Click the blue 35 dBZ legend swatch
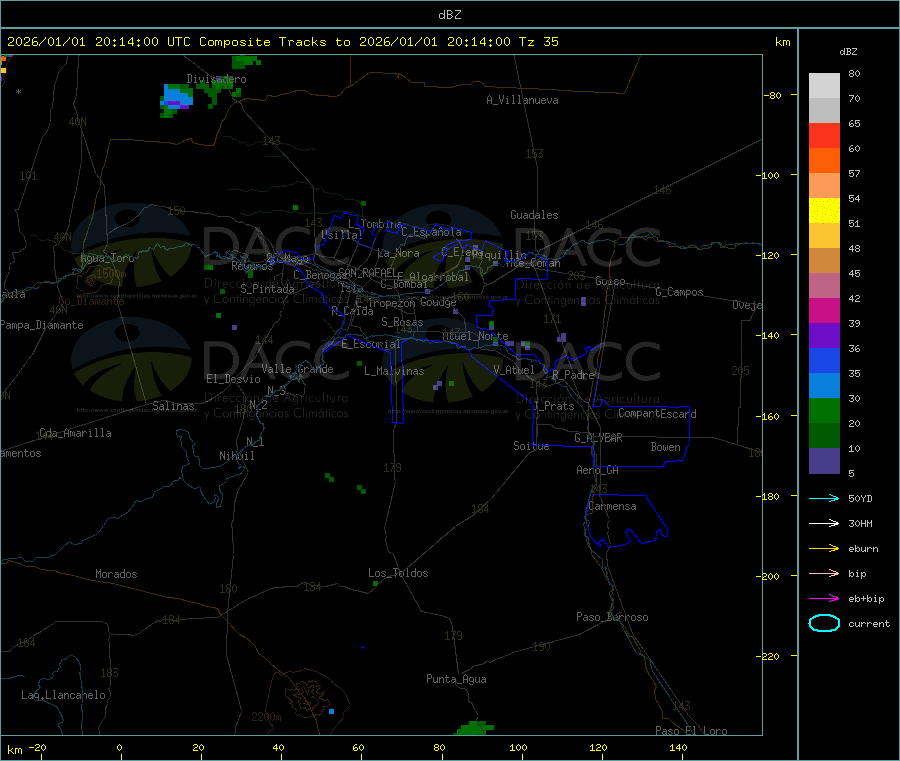 [824, 360]
